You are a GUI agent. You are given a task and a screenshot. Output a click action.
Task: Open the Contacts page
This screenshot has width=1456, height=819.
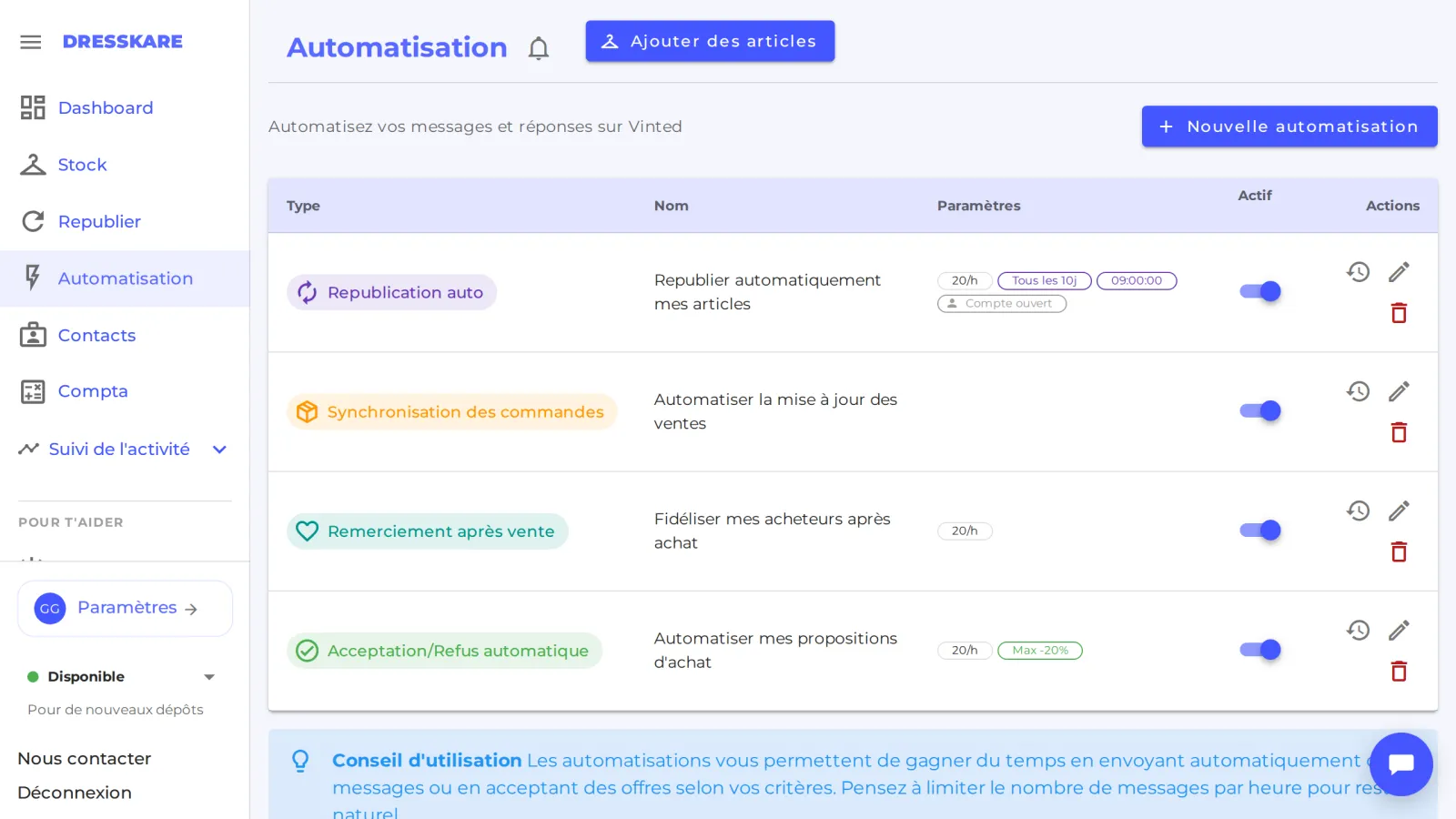point(125,335)
